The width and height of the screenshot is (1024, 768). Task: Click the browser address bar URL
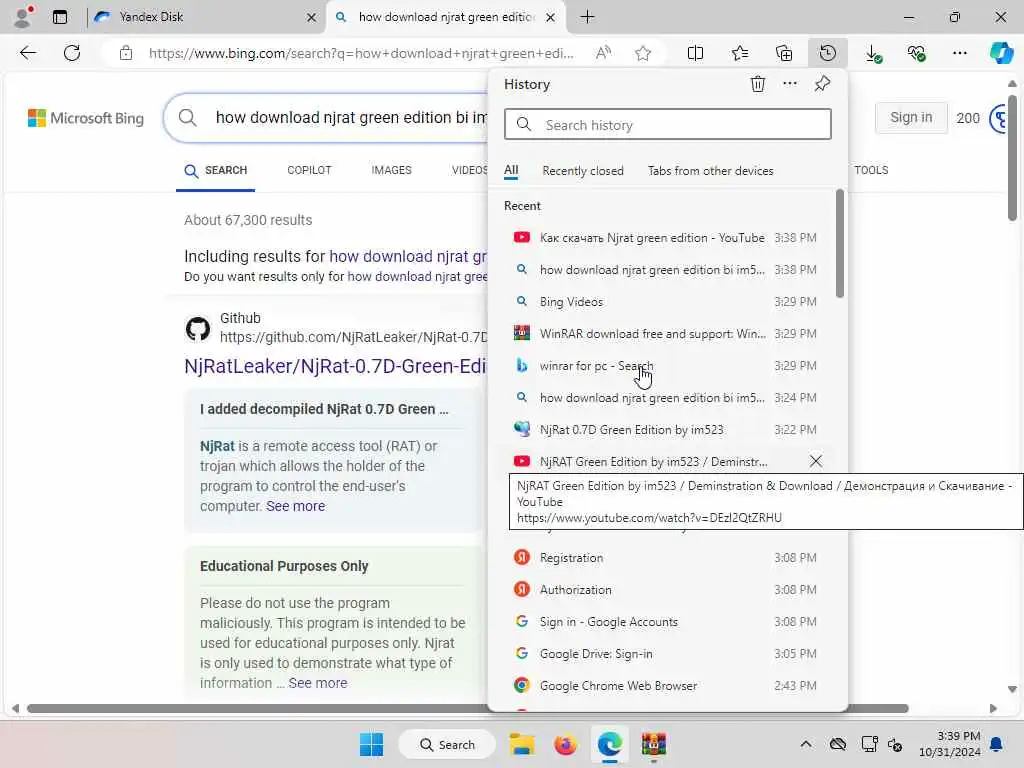pos(361,53)
